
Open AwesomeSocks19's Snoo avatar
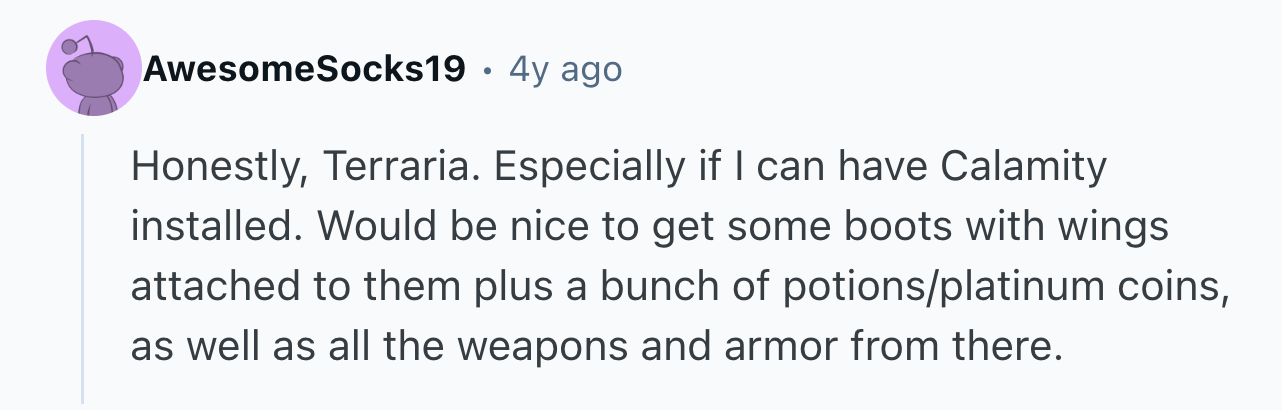tap(95, 68)
